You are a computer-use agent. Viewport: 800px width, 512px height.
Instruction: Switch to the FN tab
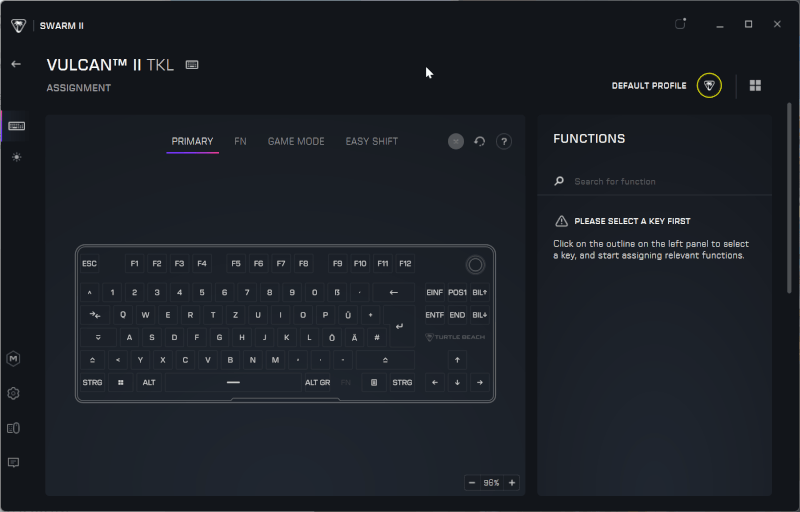click(x=240, y=141)
